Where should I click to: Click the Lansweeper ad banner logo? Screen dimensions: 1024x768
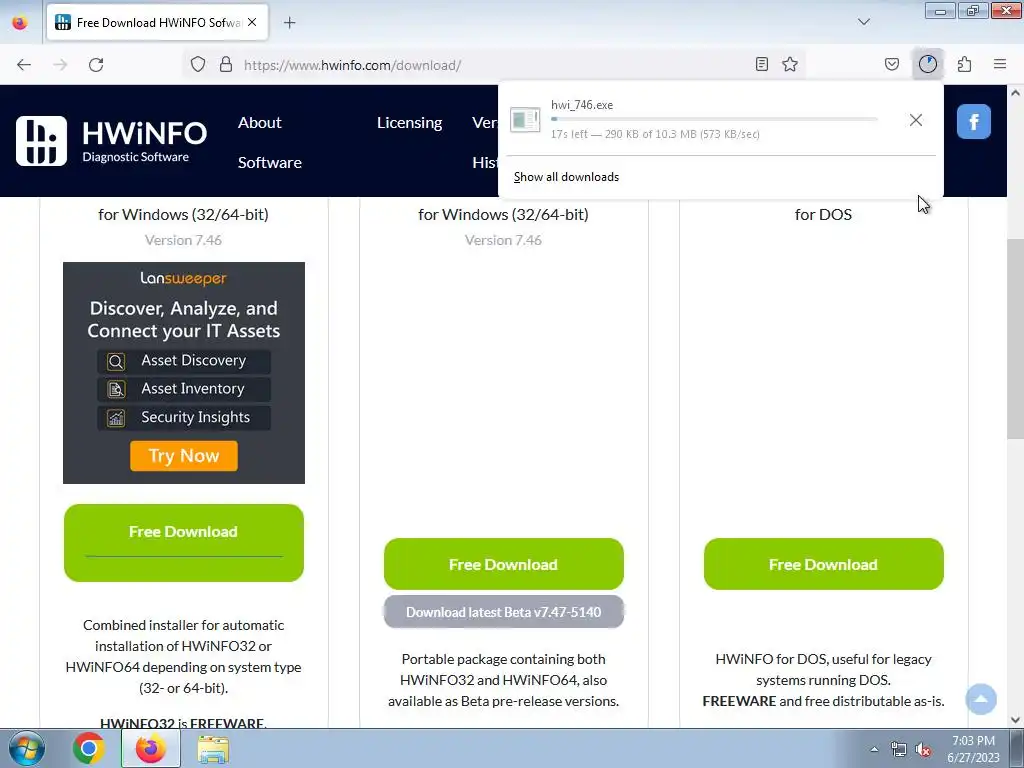(184, 279)
